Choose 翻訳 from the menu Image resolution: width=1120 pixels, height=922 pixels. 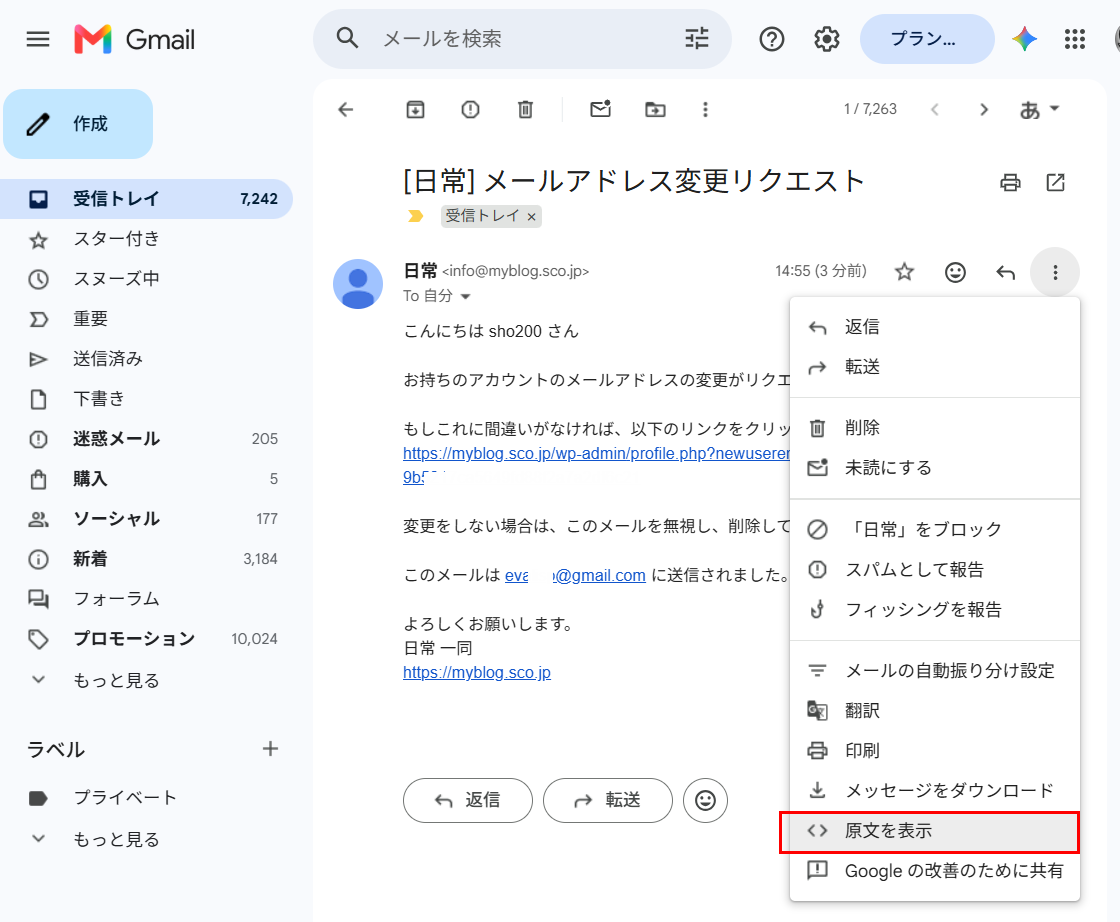coord(934,711)
